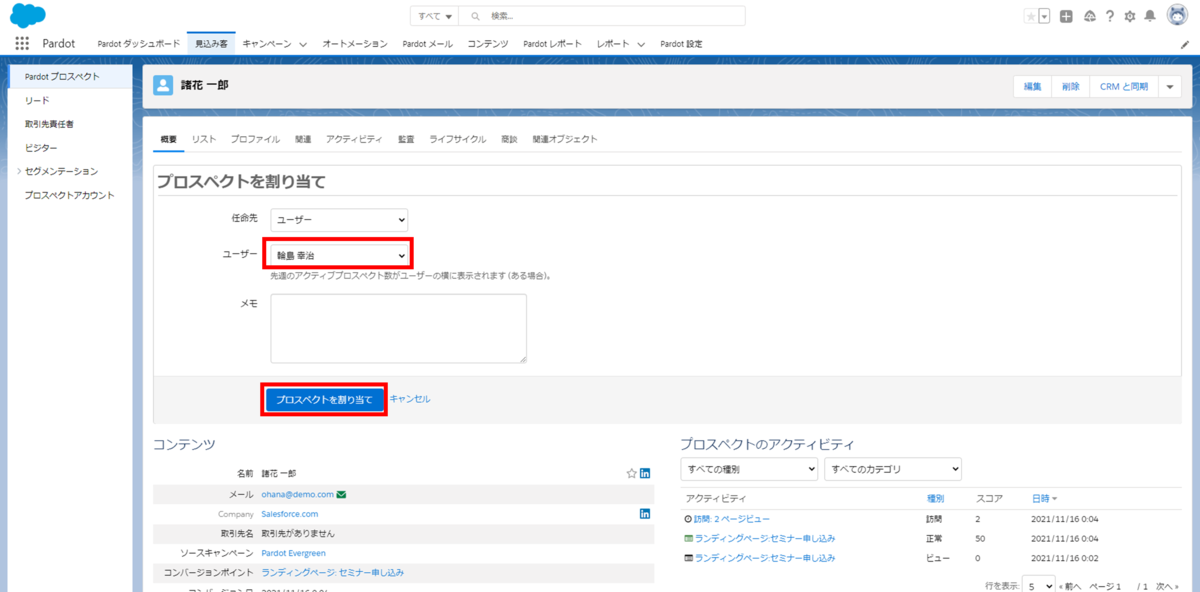The height and width of the screenshot is (592, 1200).
Task: Switch to the プロファイル sub-tab
Action: click(255, 139)
